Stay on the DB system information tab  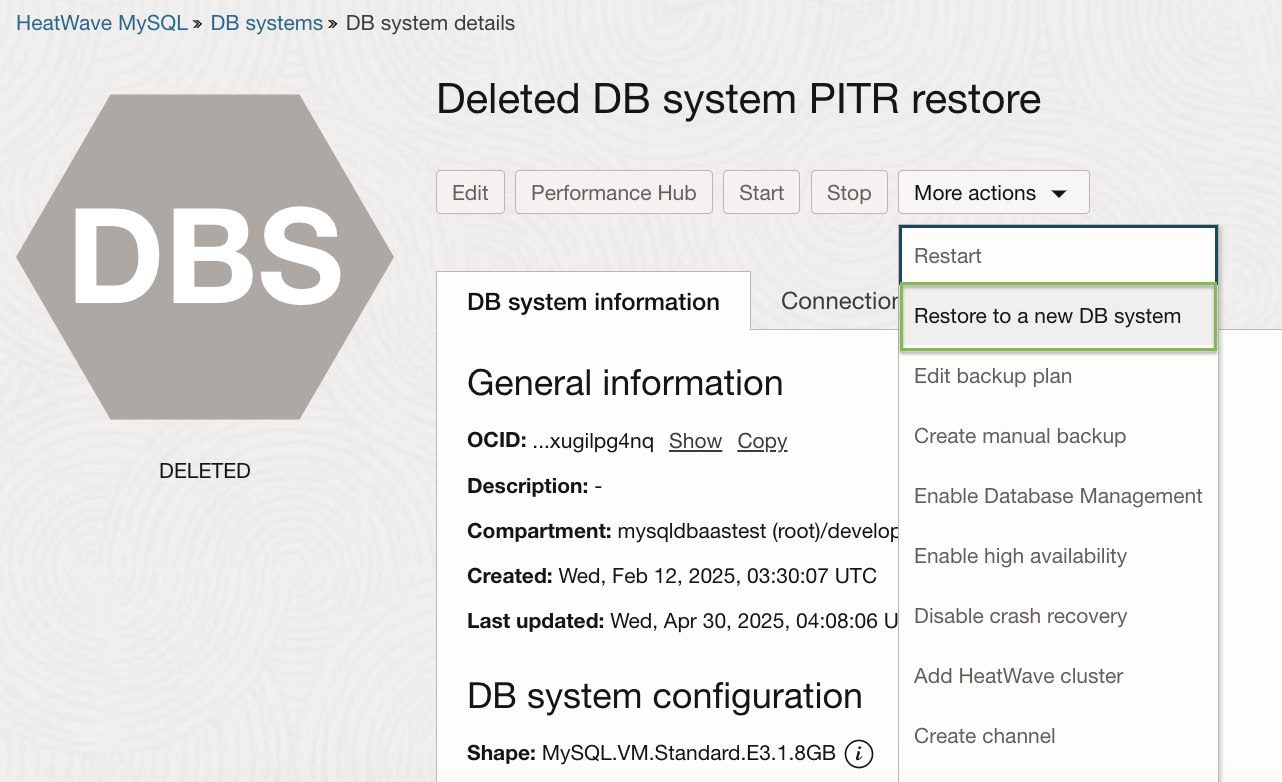pos(593,301)
